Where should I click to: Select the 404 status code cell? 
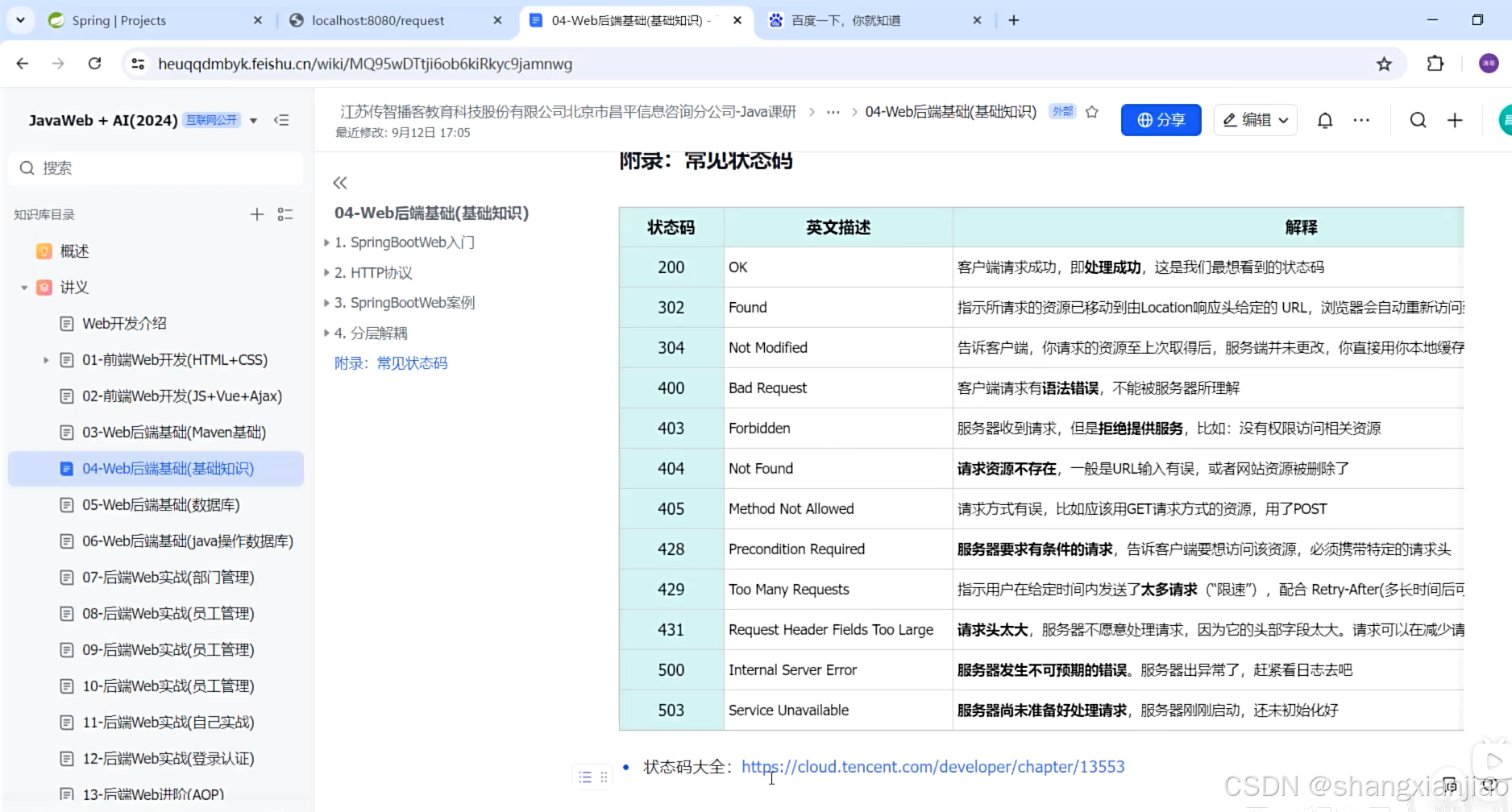pos(671,469)
